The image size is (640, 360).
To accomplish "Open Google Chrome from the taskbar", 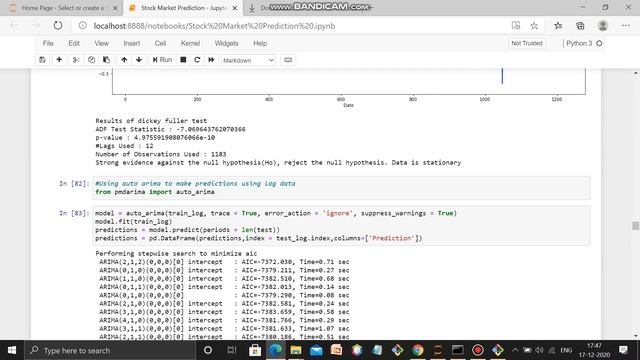I will [418, 350].
